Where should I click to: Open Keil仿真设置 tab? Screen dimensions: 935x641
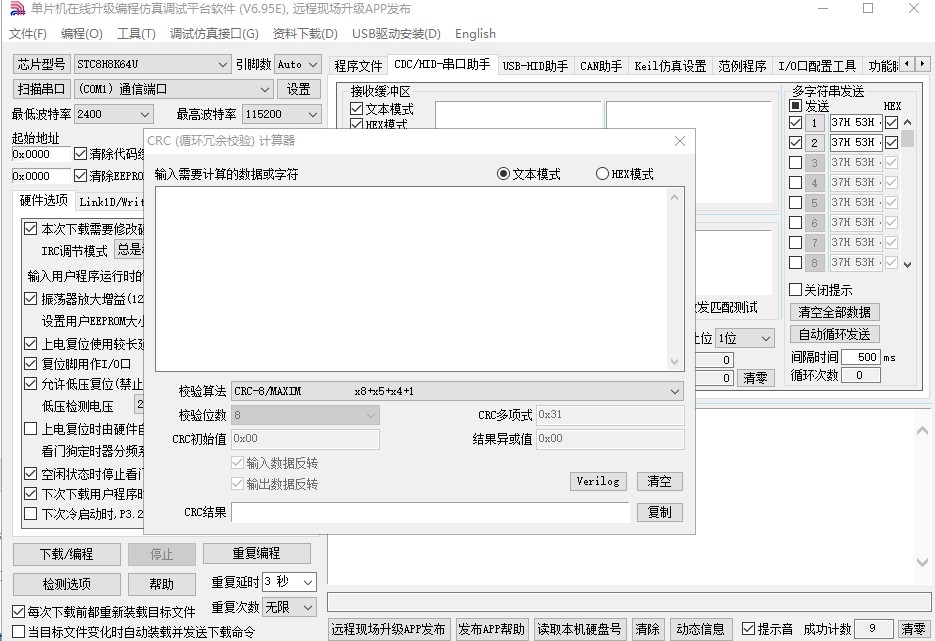pyautogui.click(x=670, y=66)
